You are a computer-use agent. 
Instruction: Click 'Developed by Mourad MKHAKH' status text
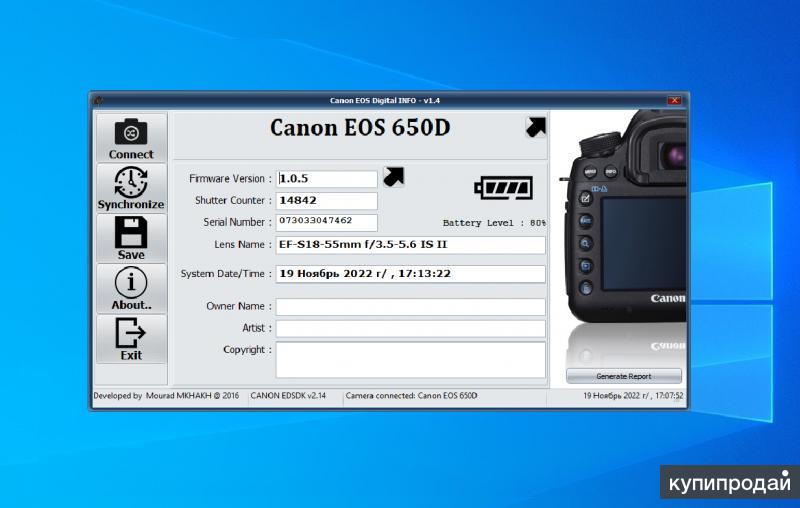tap(166, 396)
